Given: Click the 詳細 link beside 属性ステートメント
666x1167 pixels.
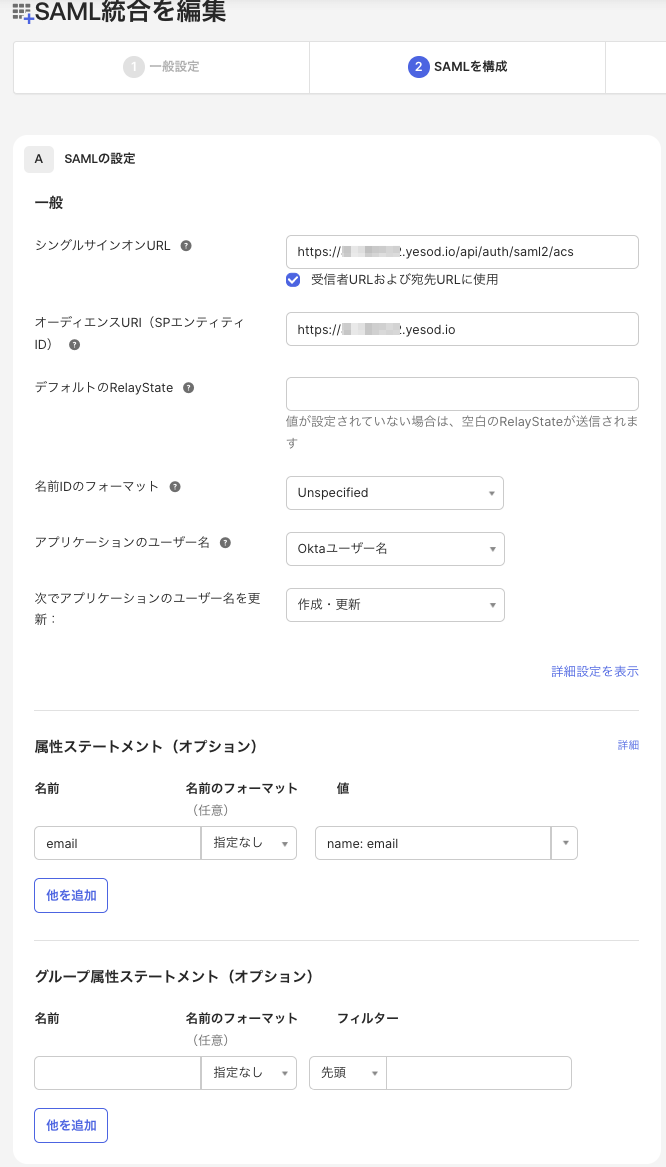Looking at the screenshot, I should coord(628,745).
